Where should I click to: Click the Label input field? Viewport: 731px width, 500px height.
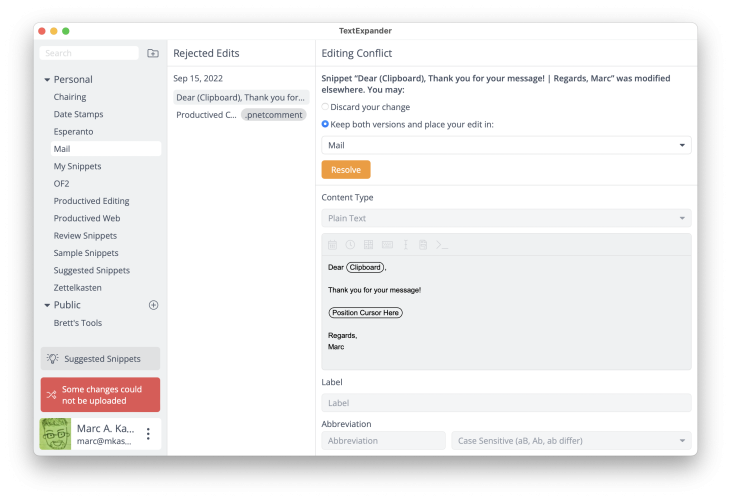pos(506,403)
